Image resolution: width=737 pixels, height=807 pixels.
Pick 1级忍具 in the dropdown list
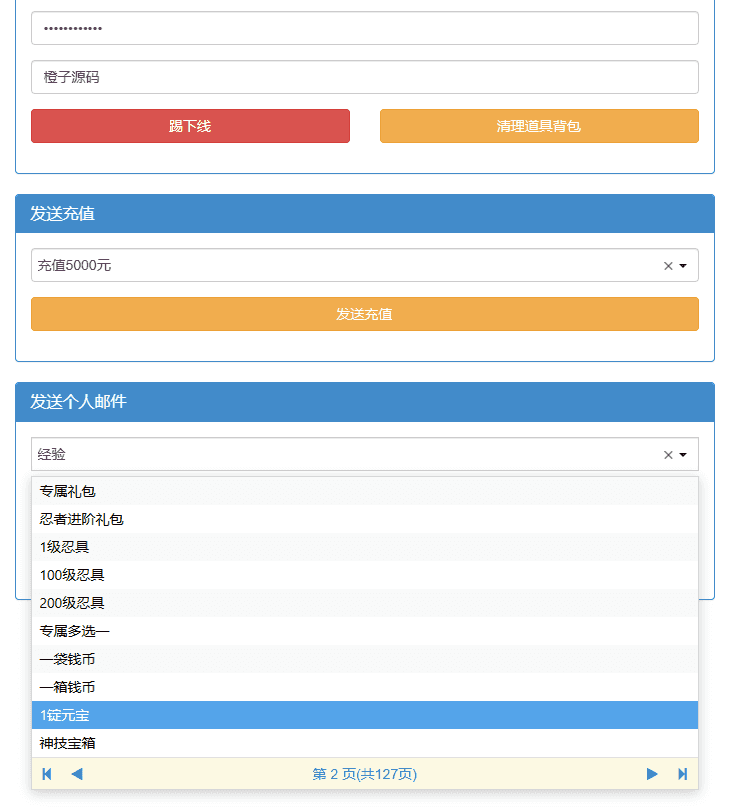pyautogui.click(x=65, y=547)
